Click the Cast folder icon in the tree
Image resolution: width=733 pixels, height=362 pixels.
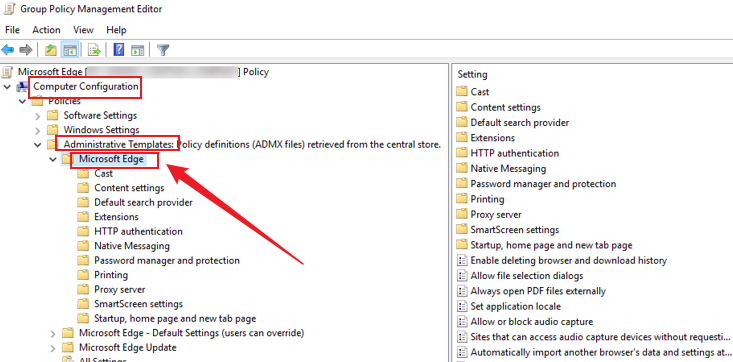(83, 174)
